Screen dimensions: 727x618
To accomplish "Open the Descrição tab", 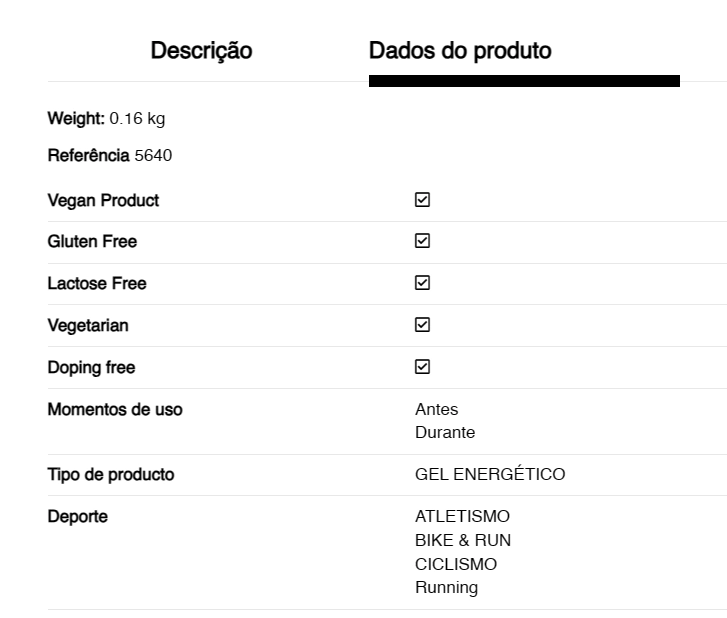I will coord(201,50).
